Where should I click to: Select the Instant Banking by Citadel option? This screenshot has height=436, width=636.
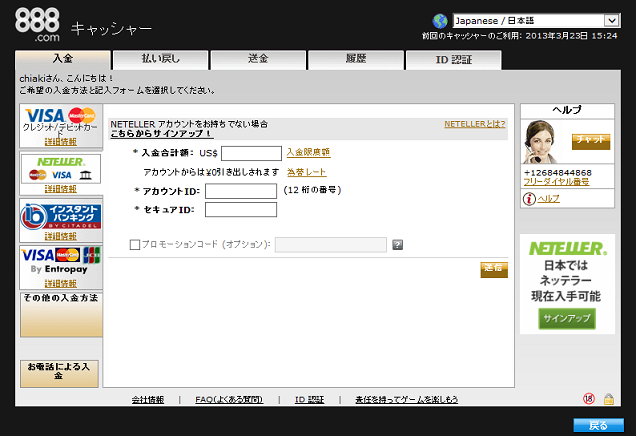[x=60, y=215]
